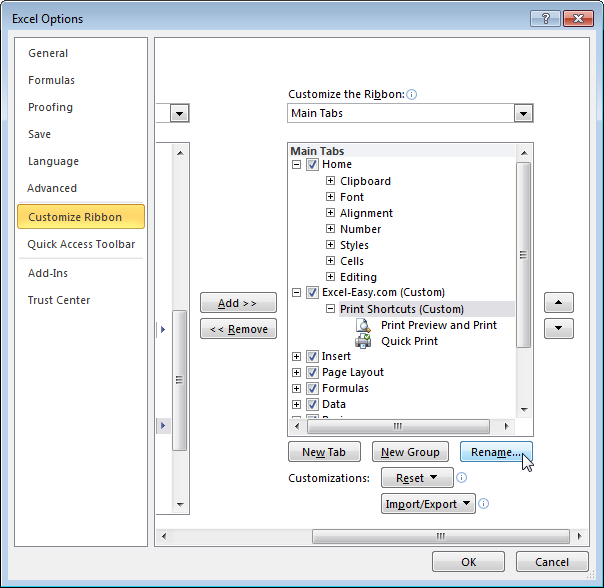
Task: Expand the Formulas tab node
Action: (296, 388)
